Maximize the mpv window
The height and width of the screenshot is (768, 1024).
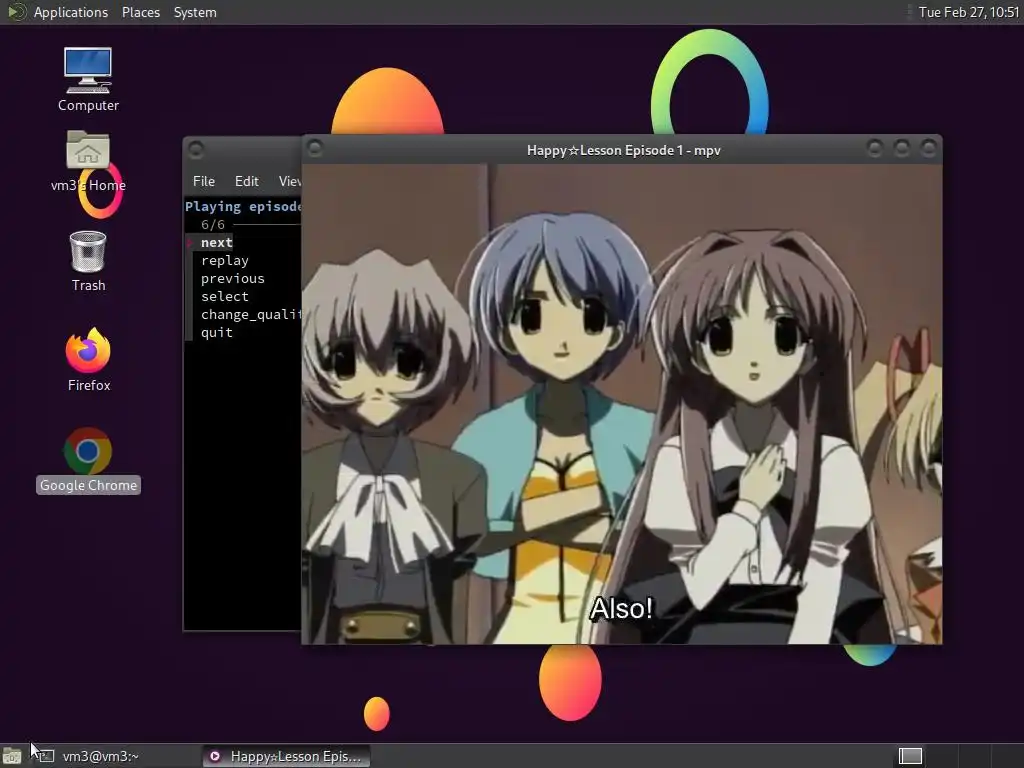901,149
